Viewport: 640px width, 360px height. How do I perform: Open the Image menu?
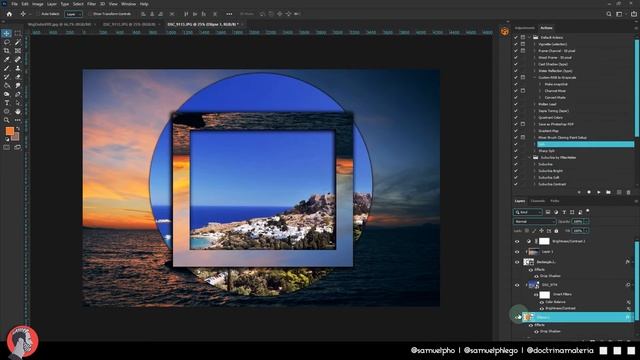37,4
